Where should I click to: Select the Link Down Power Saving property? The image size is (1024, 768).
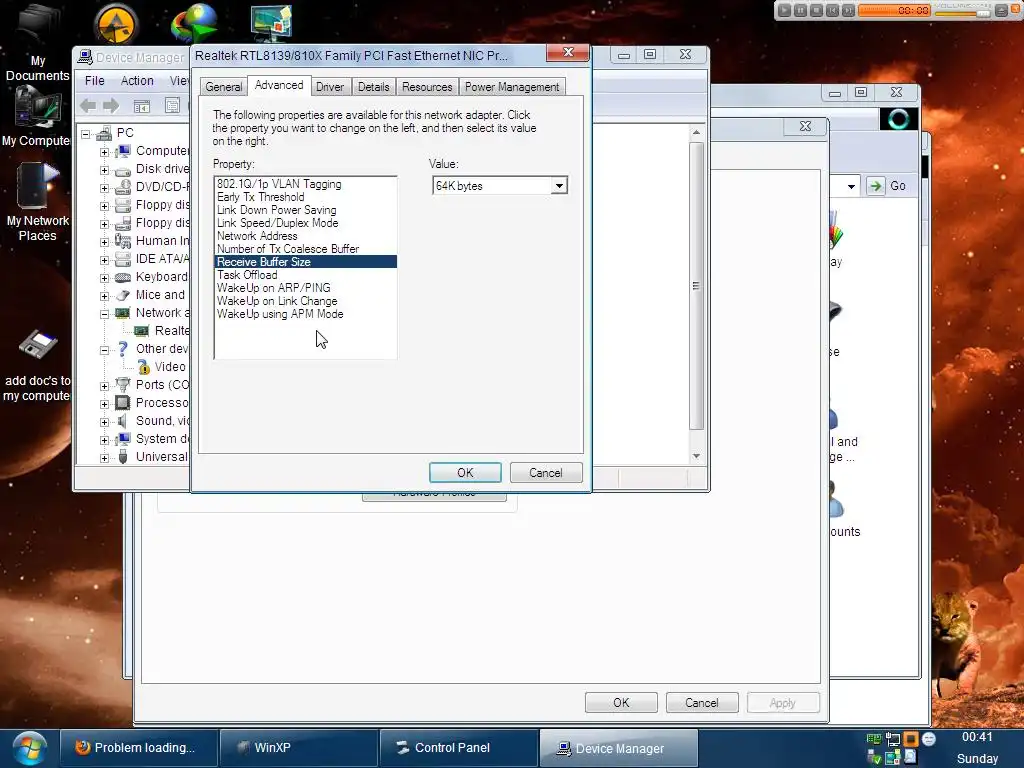[x=305, y=210]
